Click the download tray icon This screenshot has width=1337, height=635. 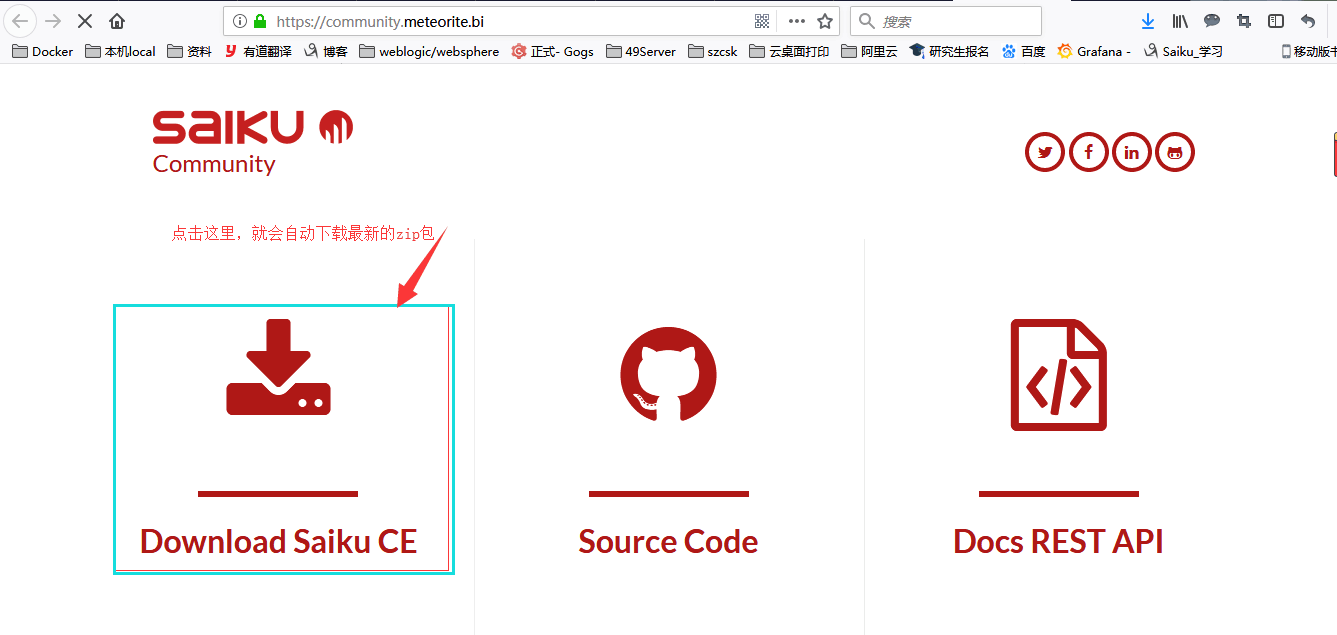pos(278,367)
